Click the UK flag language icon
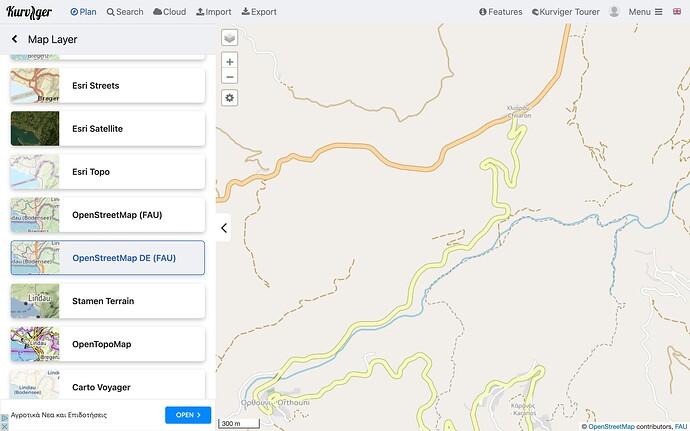690x431 pixels. click(677, 11)
